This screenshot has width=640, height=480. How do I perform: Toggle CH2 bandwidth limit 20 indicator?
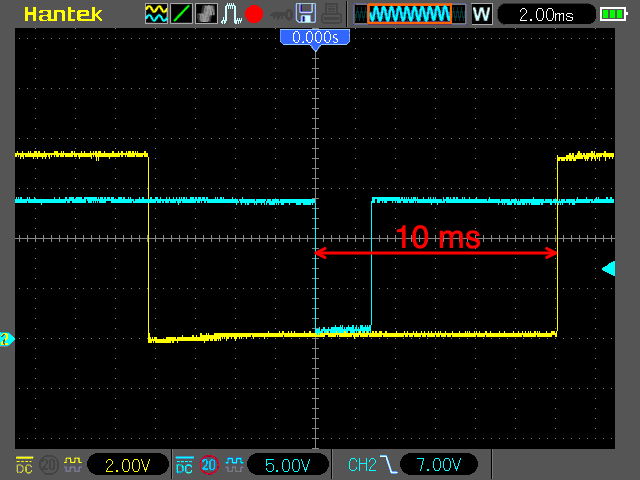[x=209, y=464]
